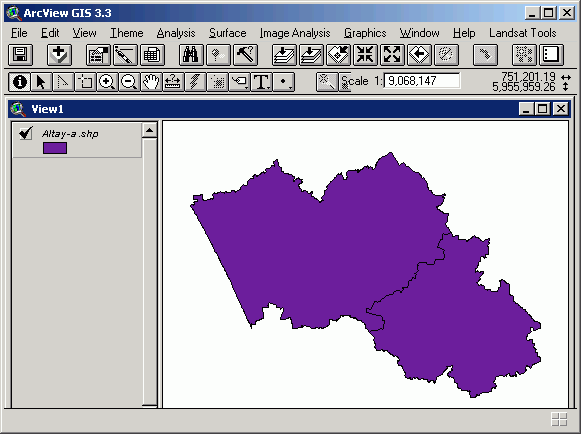Click the Add Theme button
The image size is (581, 434).
(x=59, y=55)
